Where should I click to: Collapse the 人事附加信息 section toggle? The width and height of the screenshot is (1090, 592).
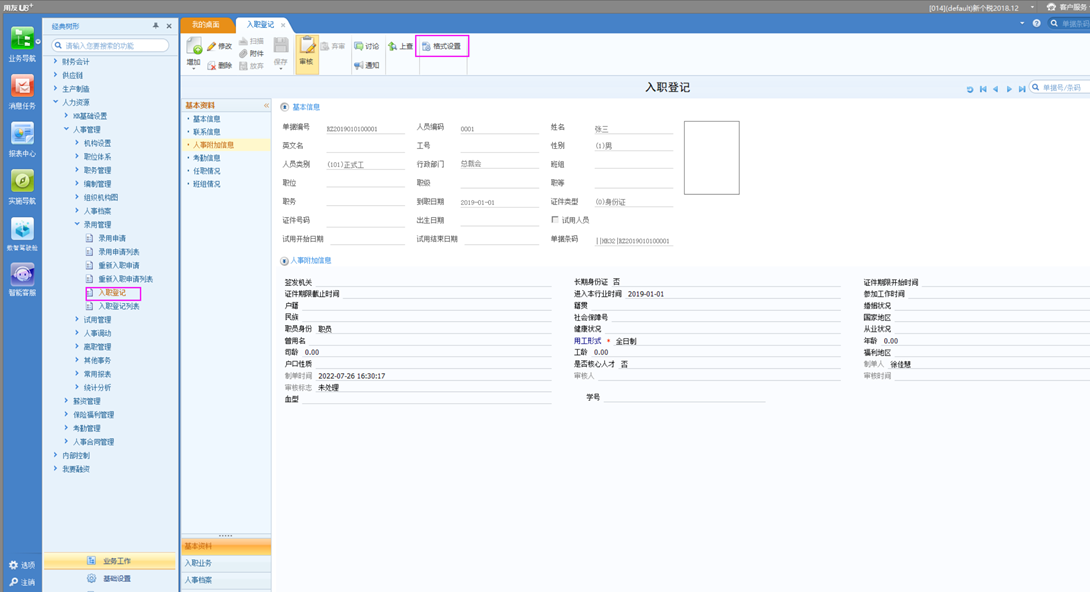[284, 261]
